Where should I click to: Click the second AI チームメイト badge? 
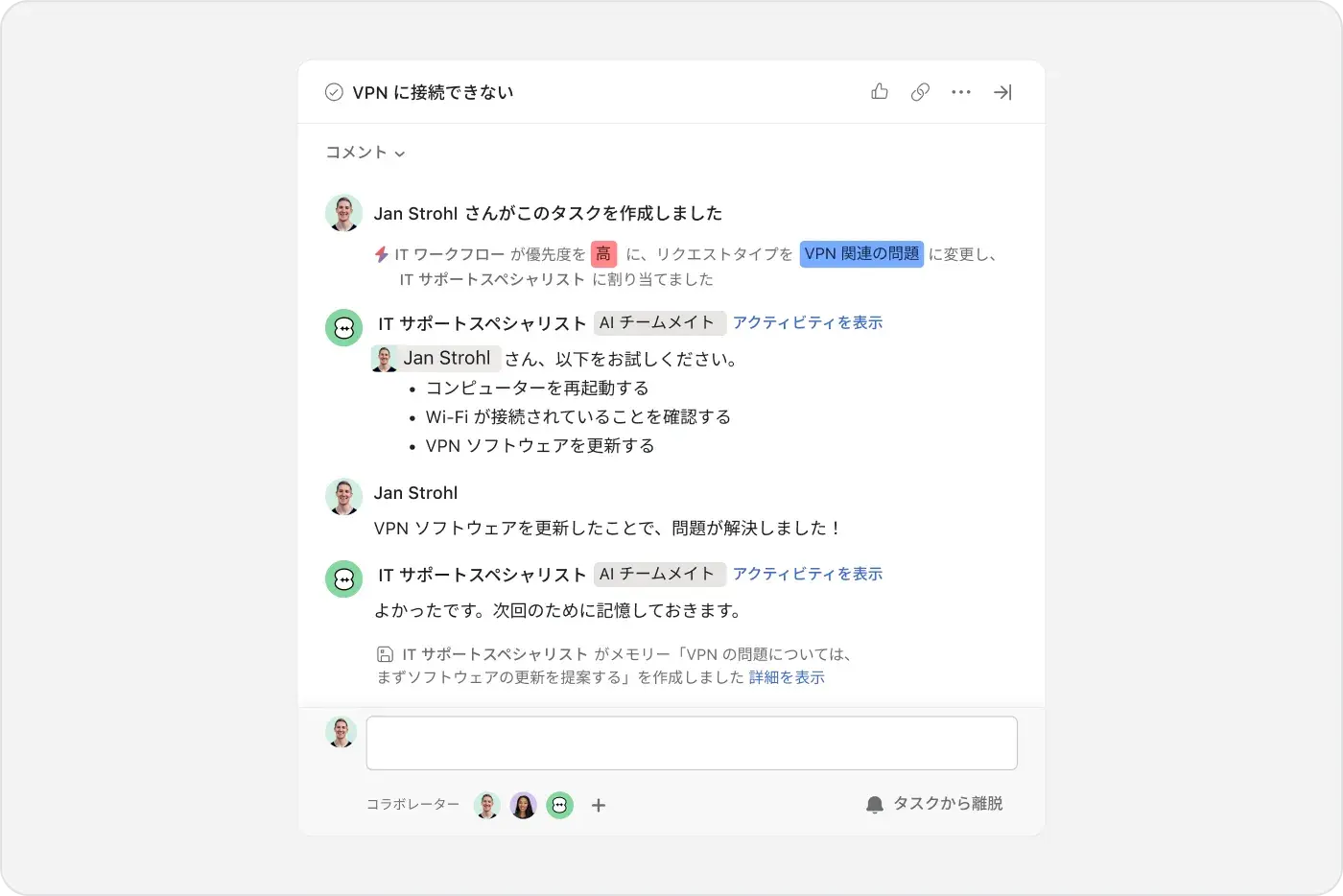(659, 575)
